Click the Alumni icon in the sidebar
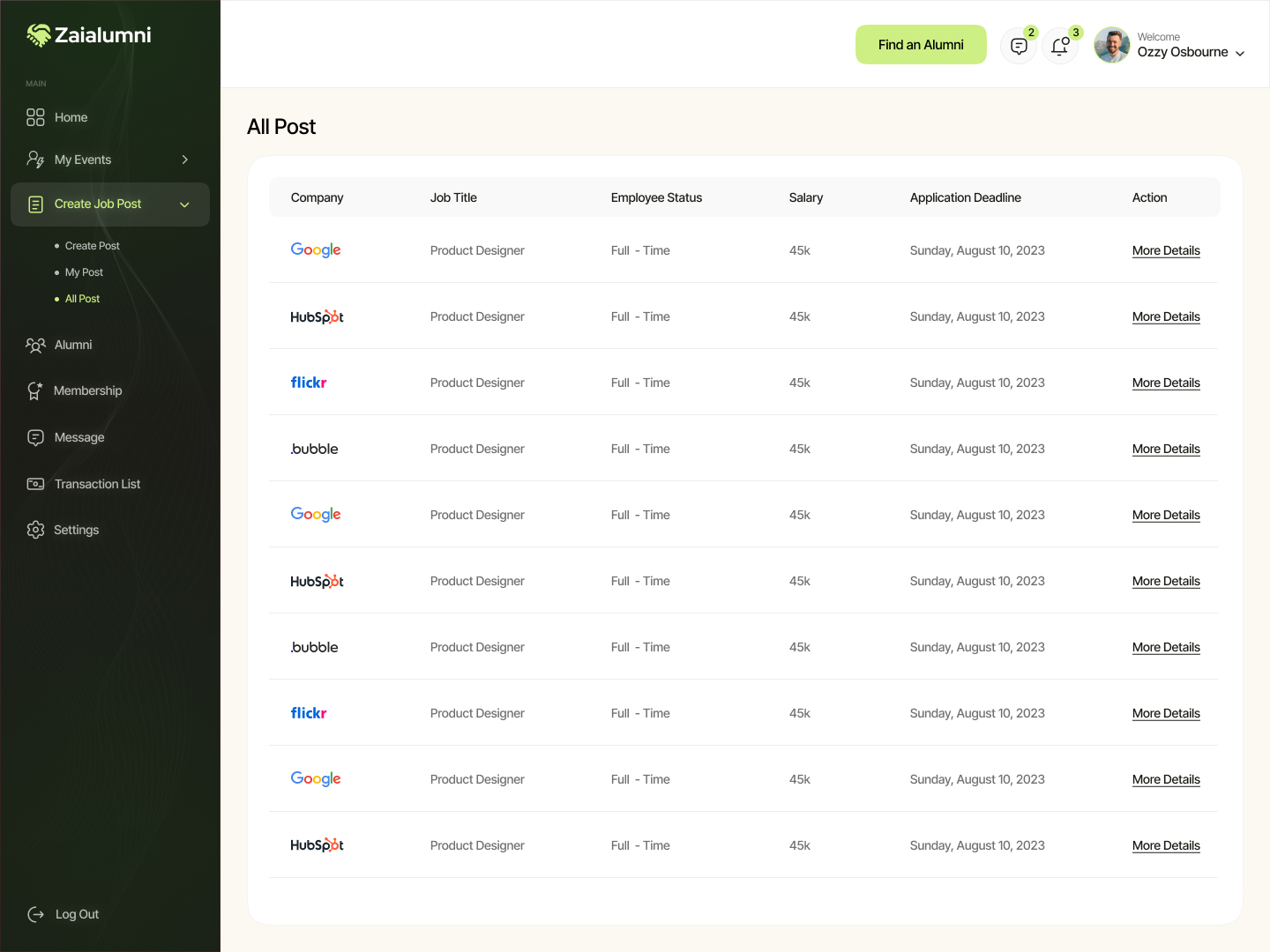Viewport: 1270px width, 952px height. (35, 345)
